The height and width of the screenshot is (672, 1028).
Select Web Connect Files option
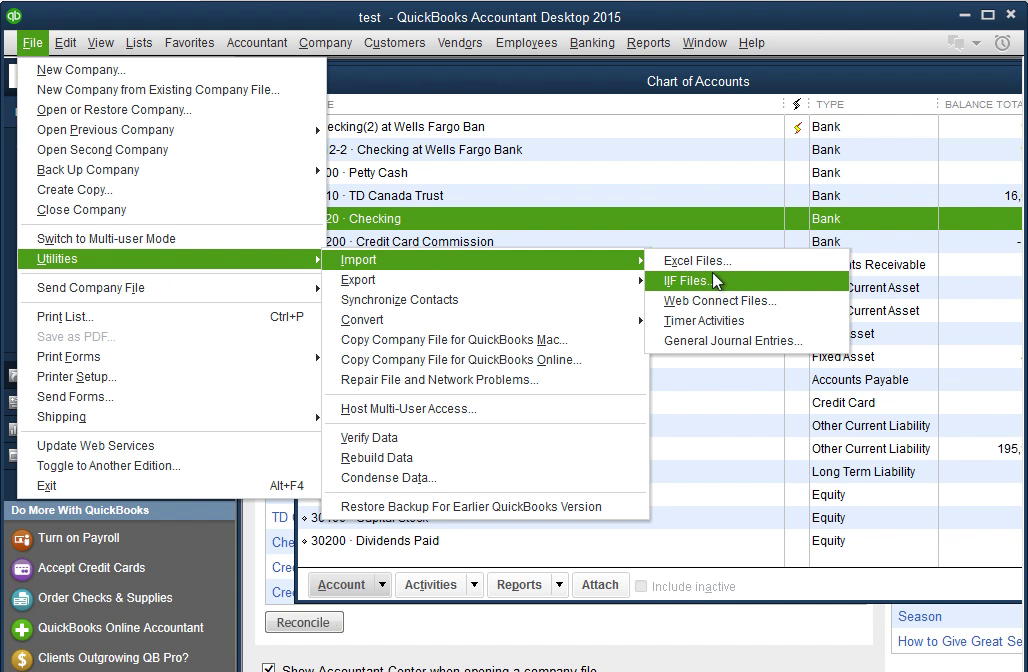tap(747, 301)
